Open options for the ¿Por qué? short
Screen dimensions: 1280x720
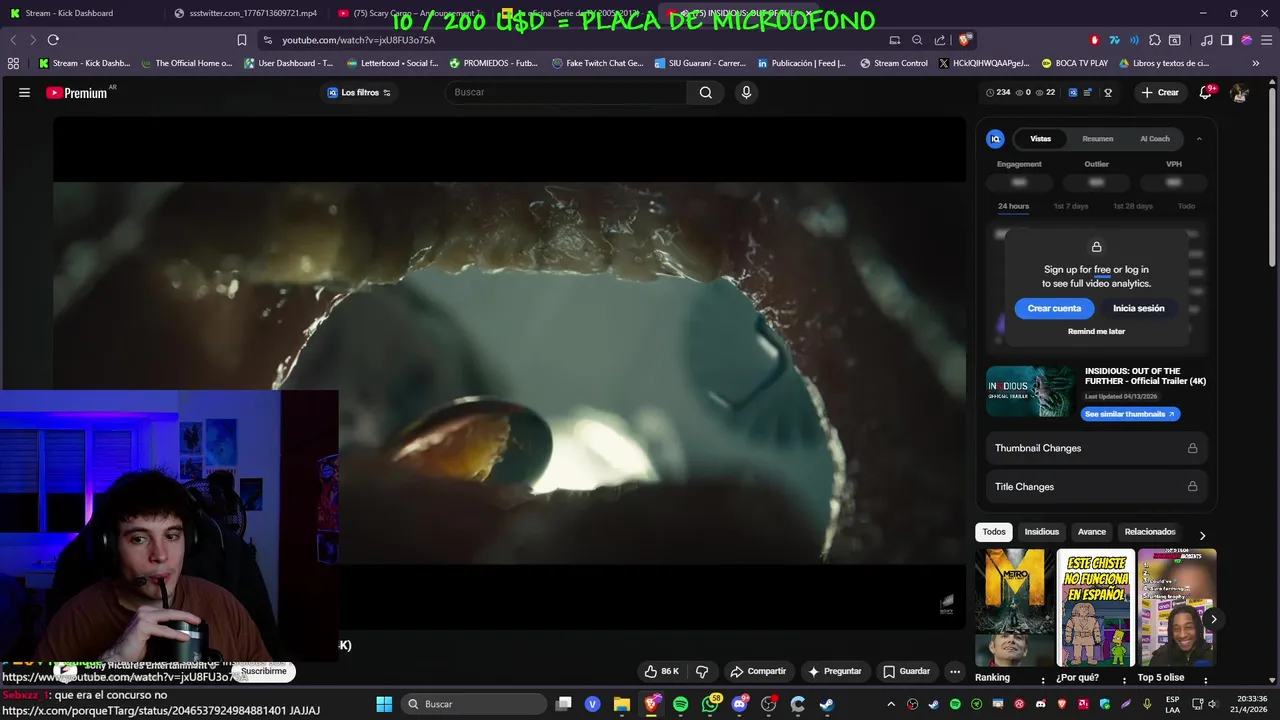coord(1124,680)
